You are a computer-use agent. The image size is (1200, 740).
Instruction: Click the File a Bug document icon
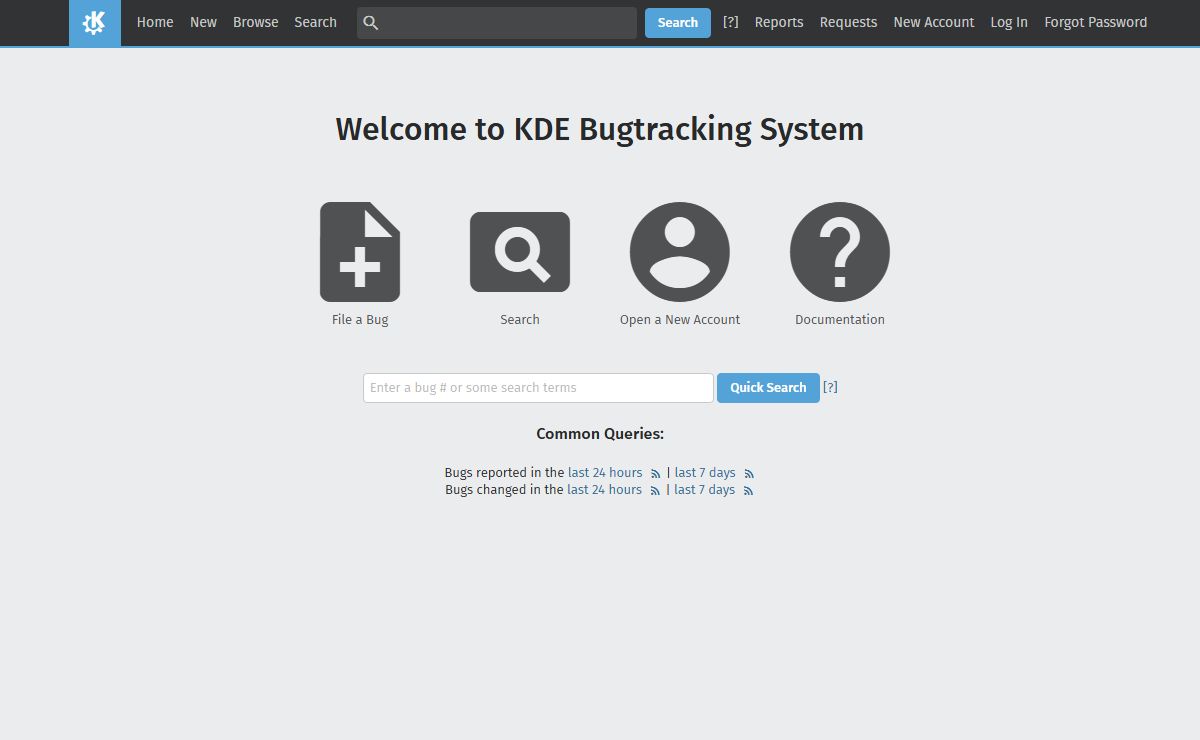[x=360, y=252]
